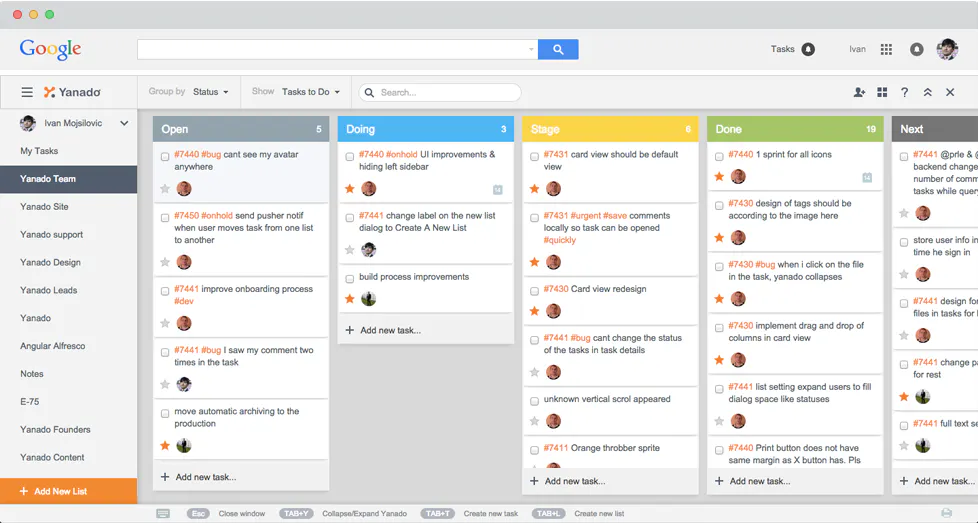Expand the Ivan Mojsilovic user menu chevron

click(124, 123)
